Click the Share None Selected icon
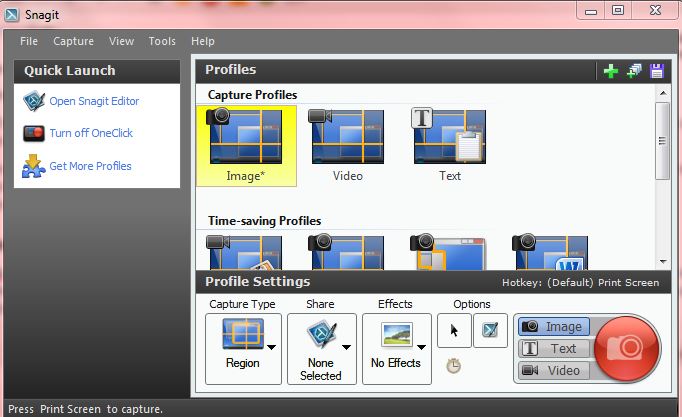Screen dimensions: 682x417 [x=321, y=334]
